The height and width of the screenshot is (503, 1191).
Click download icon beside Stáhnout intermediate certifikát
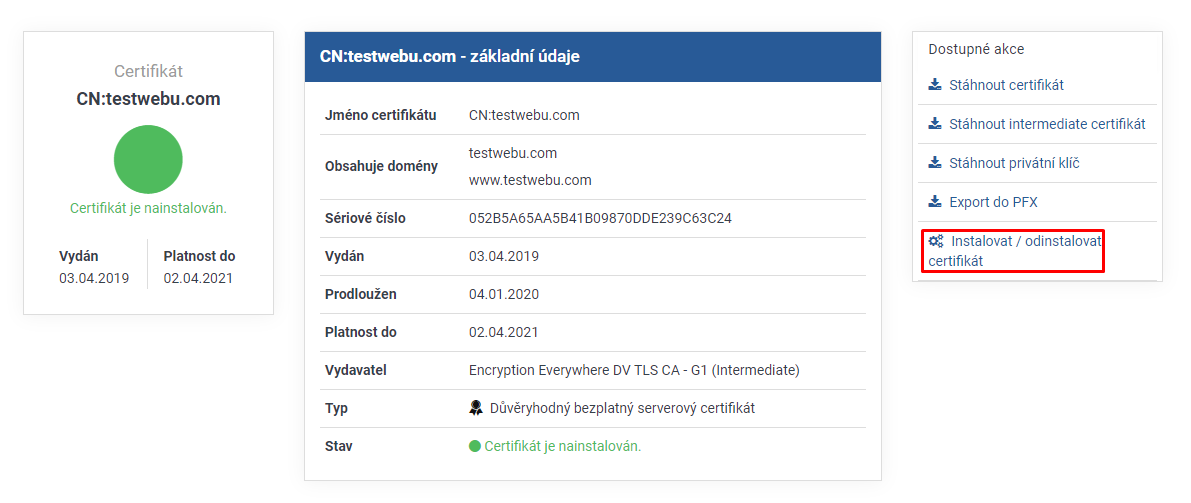coord(935,123)
